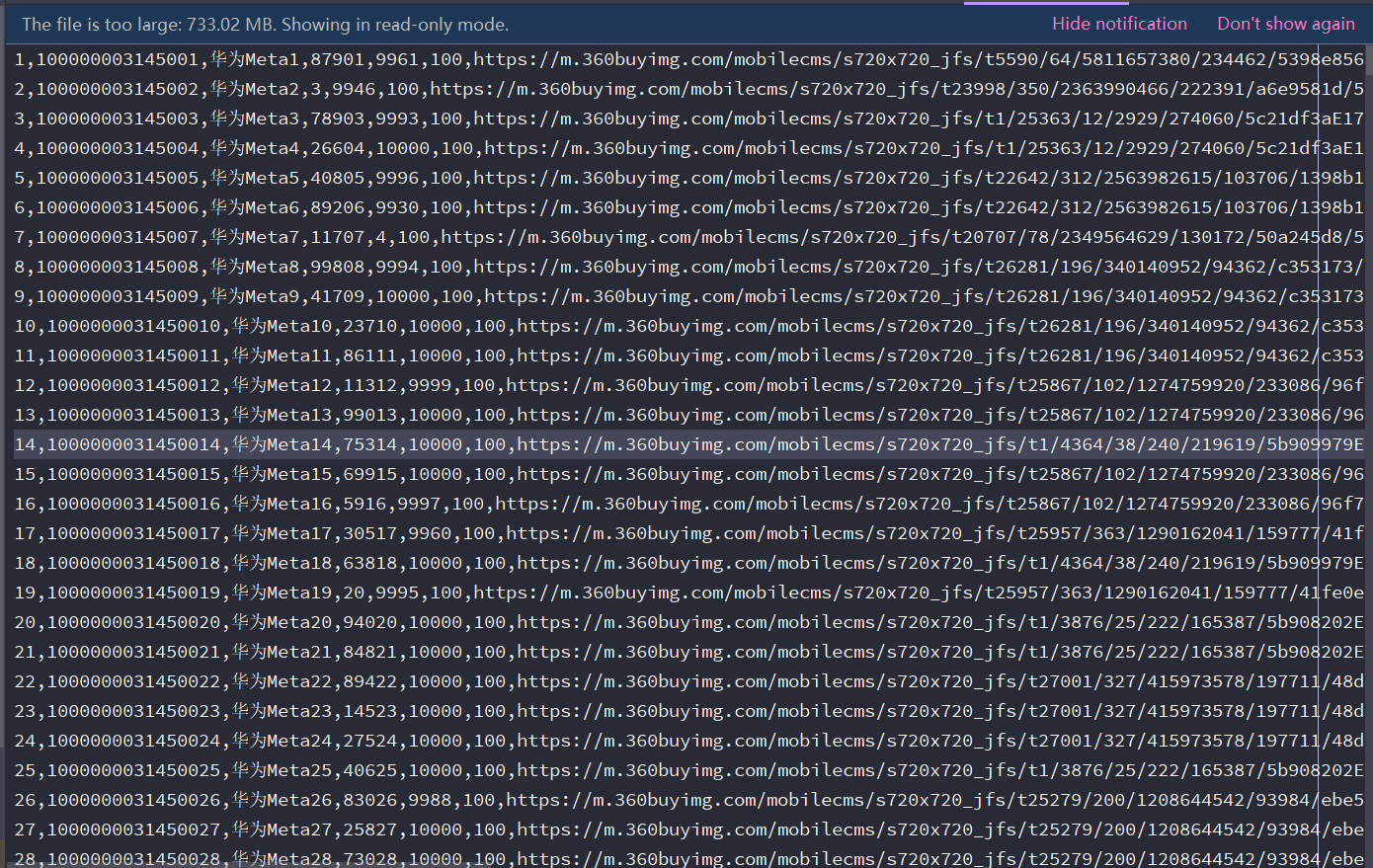Select the line containing 华为Meta12,11312
Viewport: 1373px width, 868px height.
(x=688, y=385)
